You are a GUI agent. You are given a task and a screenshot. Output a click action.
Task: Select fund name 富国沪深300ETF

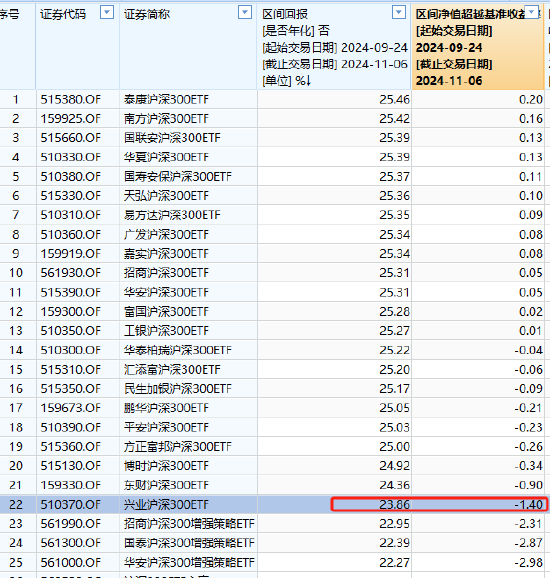[166, 311]
